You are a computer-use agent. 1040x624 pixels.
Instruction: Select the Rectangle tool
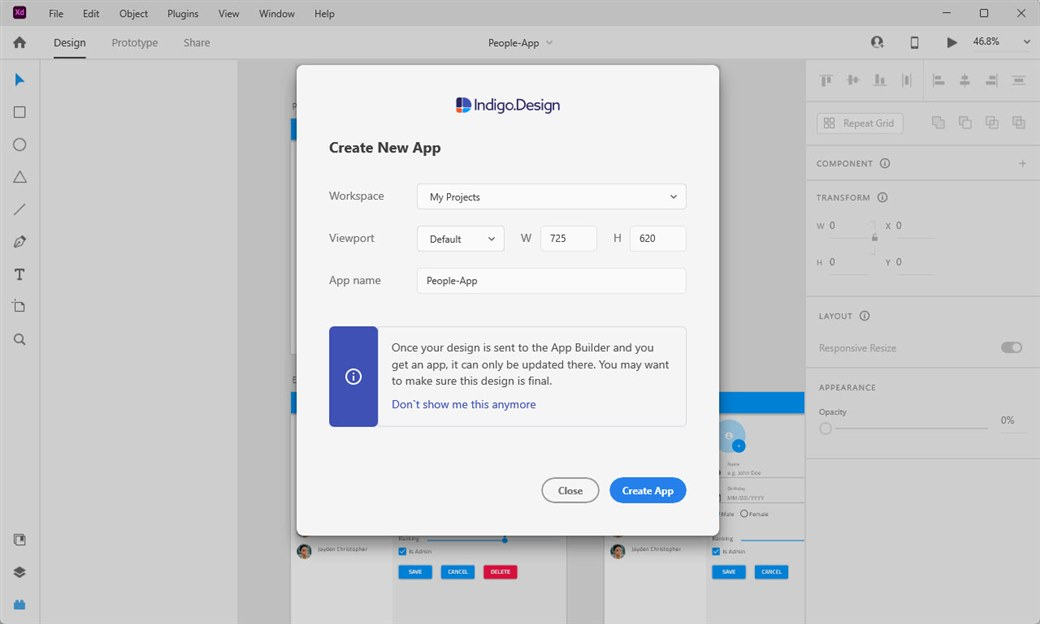[20, 112]
